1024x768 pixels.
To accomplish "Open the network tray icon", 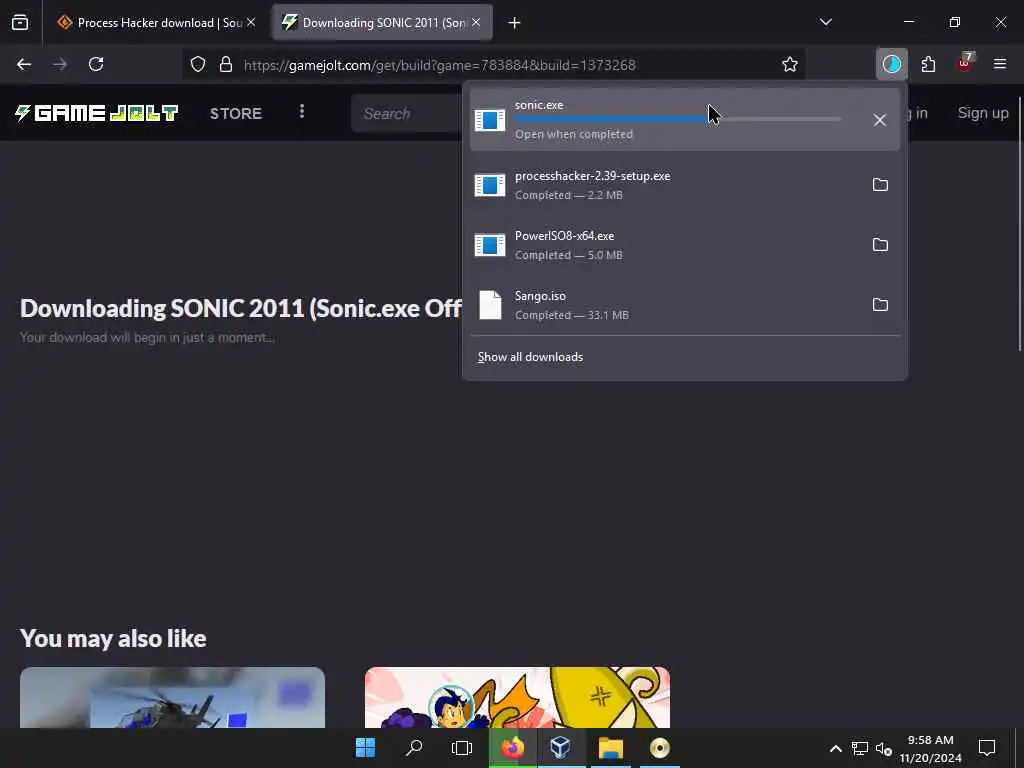I will tap(859, 748).
